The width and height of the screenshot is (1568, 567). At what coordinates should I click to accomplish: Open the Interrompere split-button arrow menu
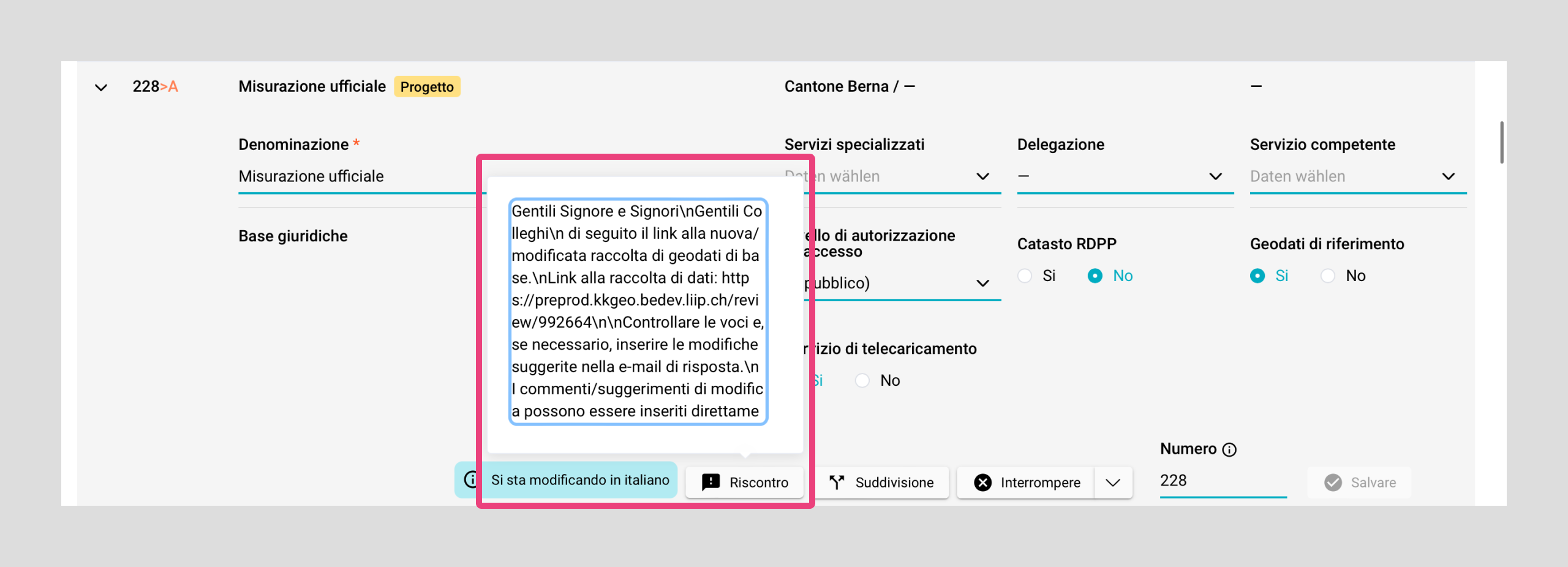(1113, 483)
